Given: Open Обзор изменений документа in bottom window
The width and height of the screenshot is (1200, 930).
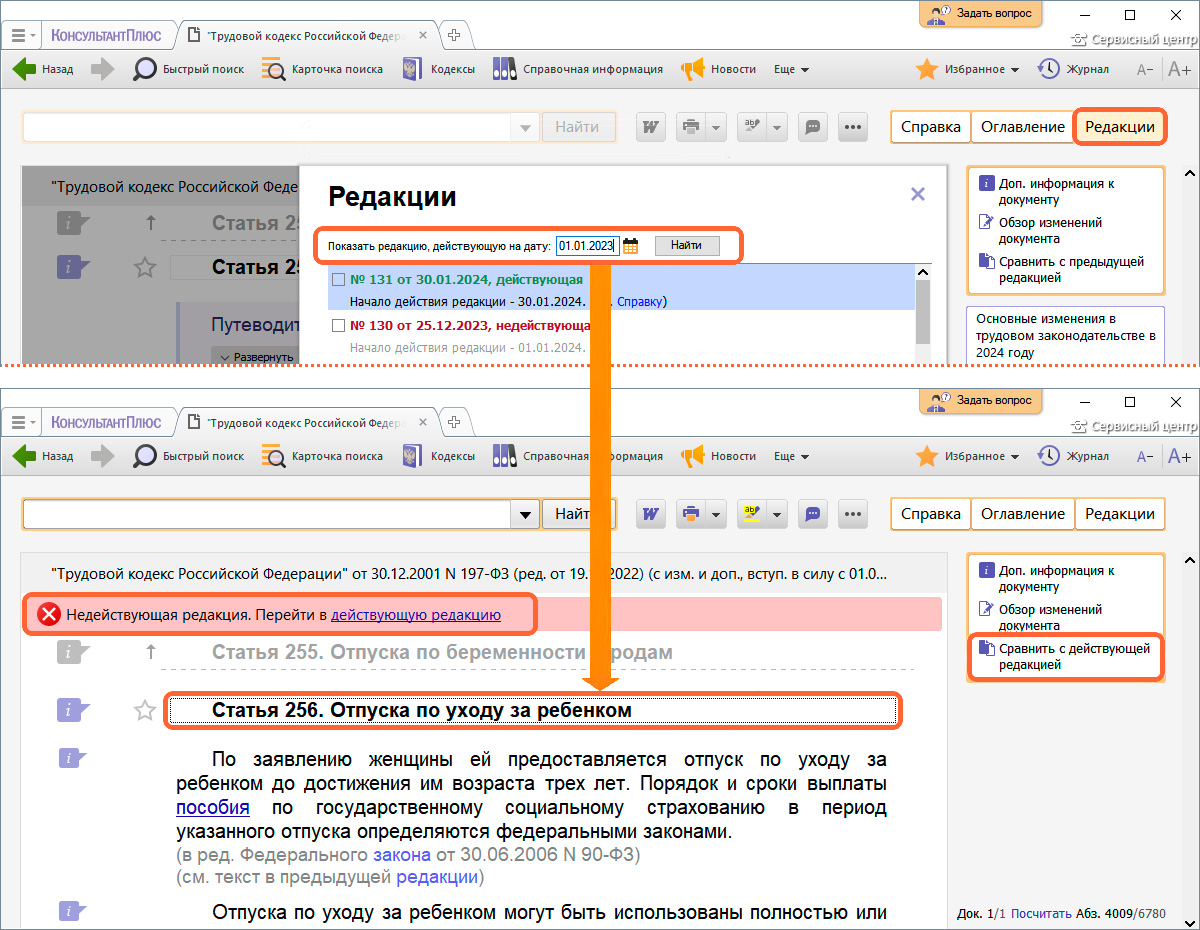Looking at the screenshot, I should tap(1041, 617).
